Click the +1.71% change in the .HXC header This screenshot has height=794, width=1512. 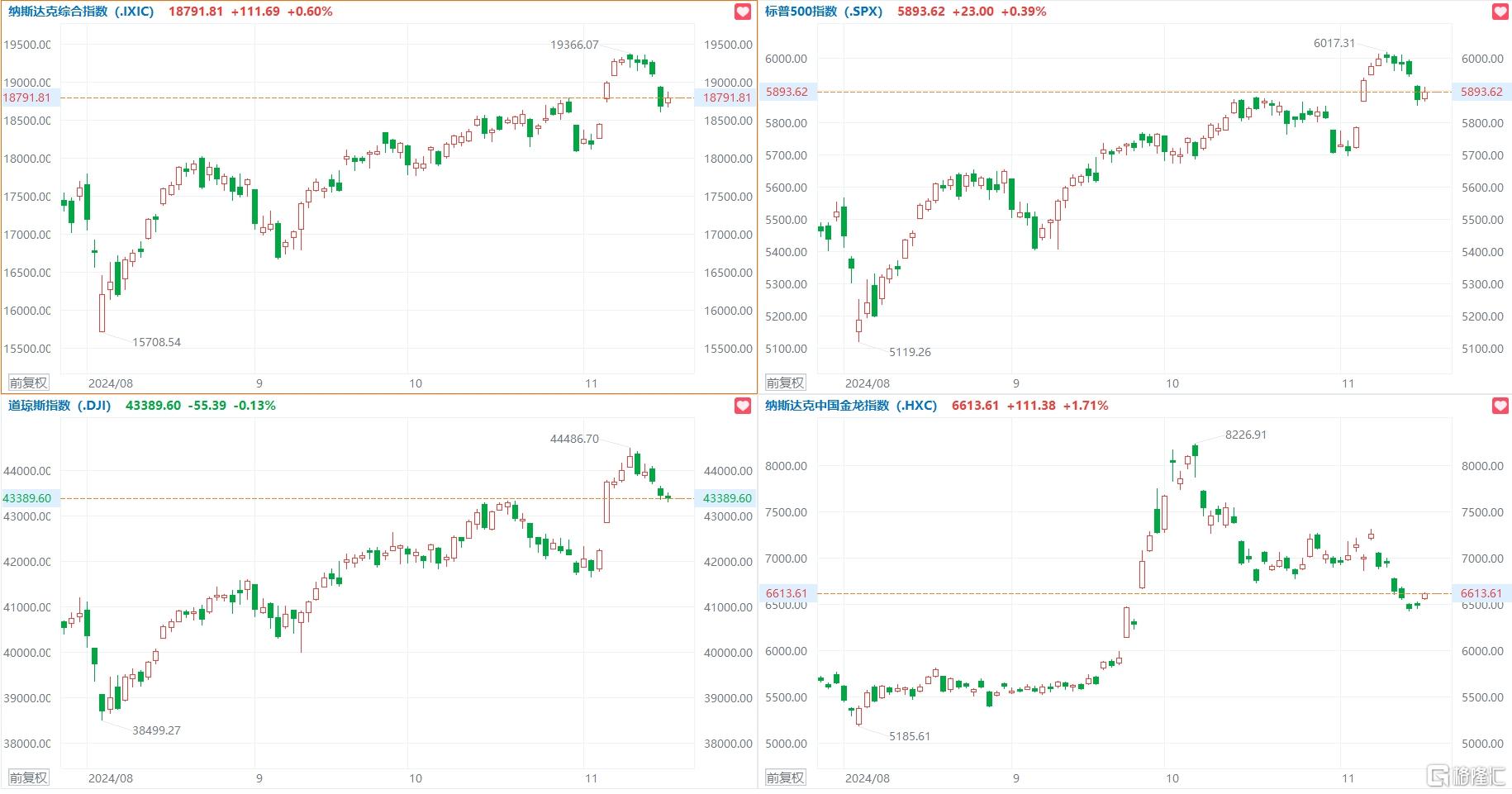point(1086,406)
